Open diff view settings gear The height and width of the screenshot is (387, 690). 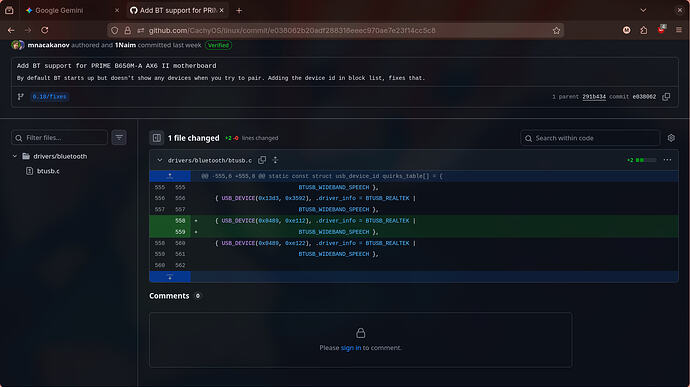click(x=671, y=138)
